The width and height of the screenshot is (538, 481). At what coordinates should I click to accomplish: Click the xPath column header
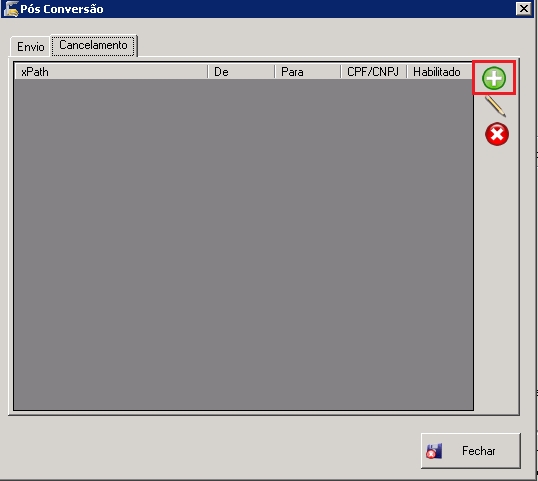click(x=111, y=72)
